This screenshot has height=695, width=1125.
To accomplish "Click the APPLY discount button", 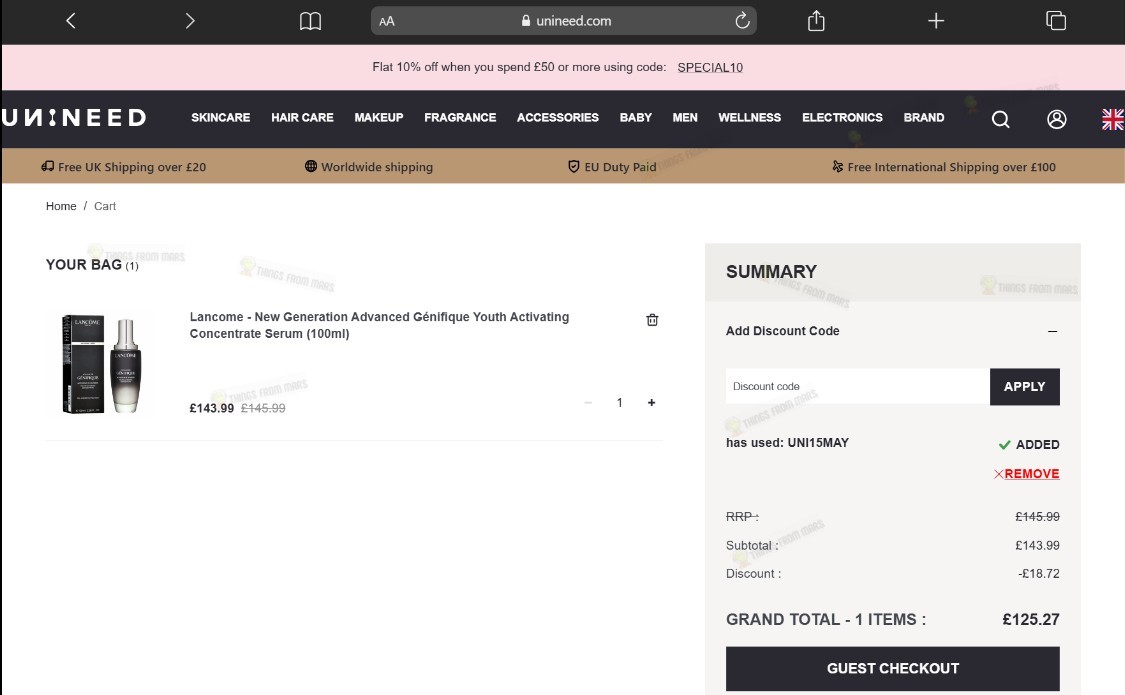I will click(1025, 387).
